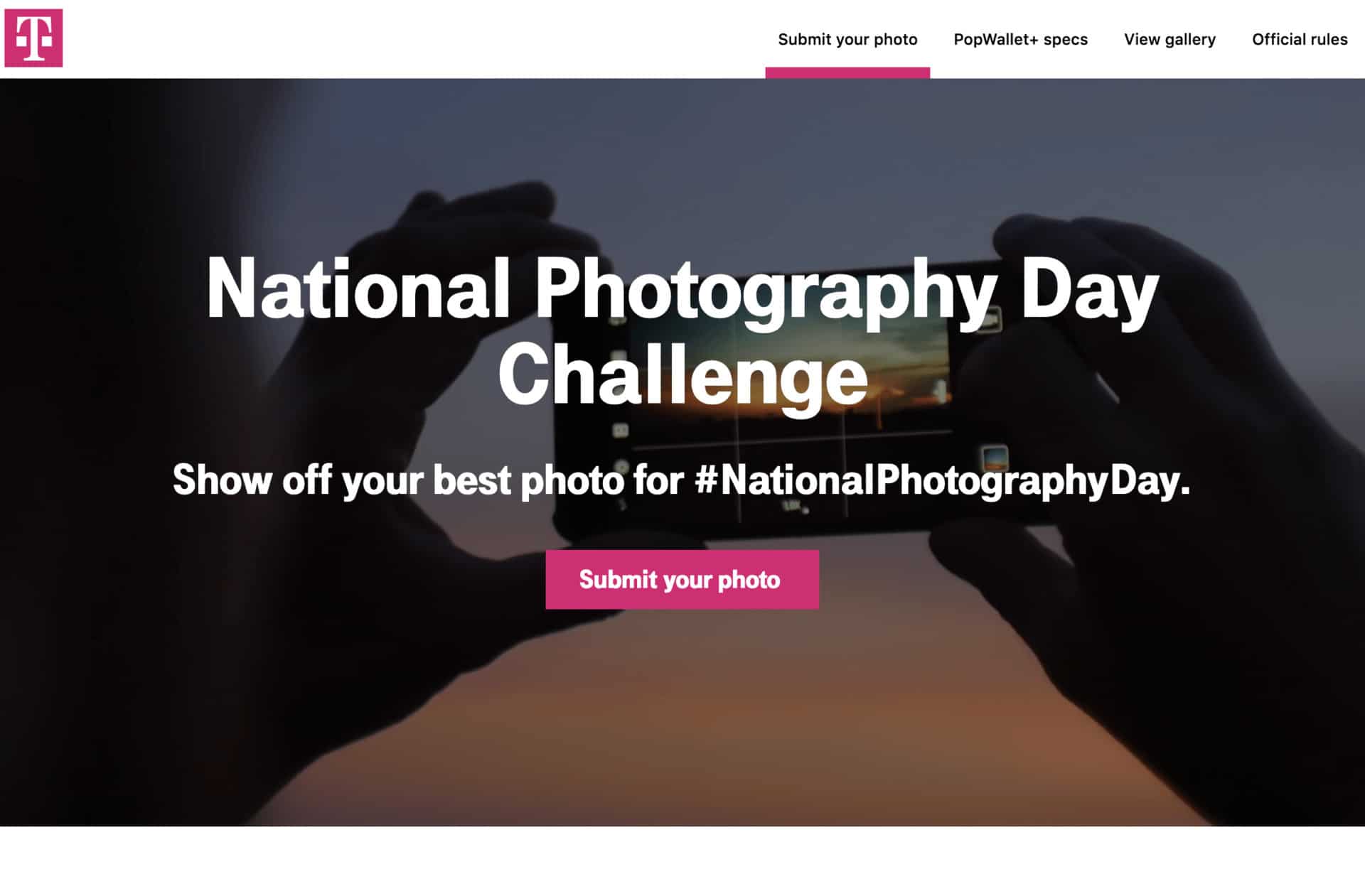Image resolution: width=1365 pixels, height=896 pixels.
Task: Click the white area below the hero banner
Action: pos(682,861)
